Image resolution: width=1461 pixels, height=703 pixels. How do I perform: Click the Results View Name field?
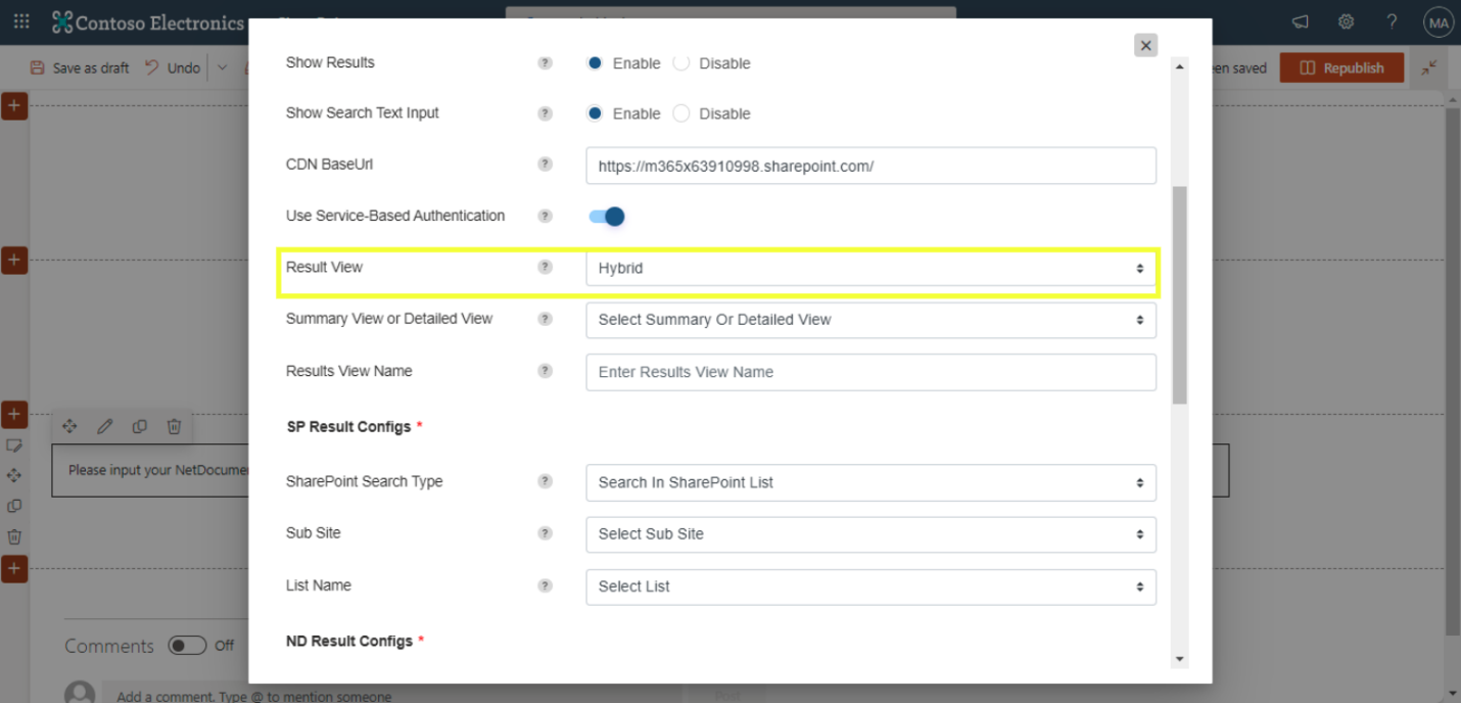[871, 372]
